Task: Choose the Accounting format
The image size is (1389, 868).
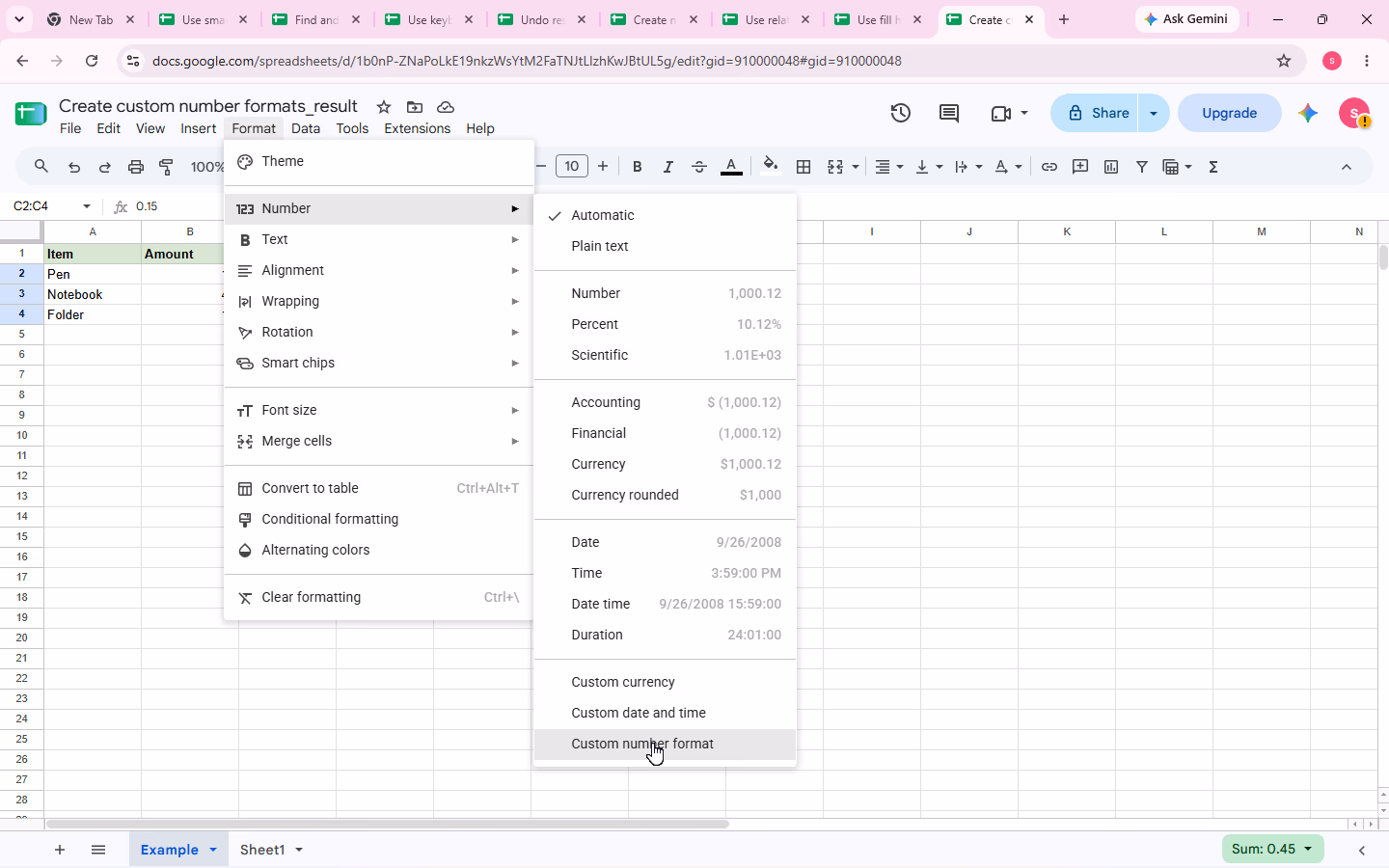Action: tap(666, 402)
